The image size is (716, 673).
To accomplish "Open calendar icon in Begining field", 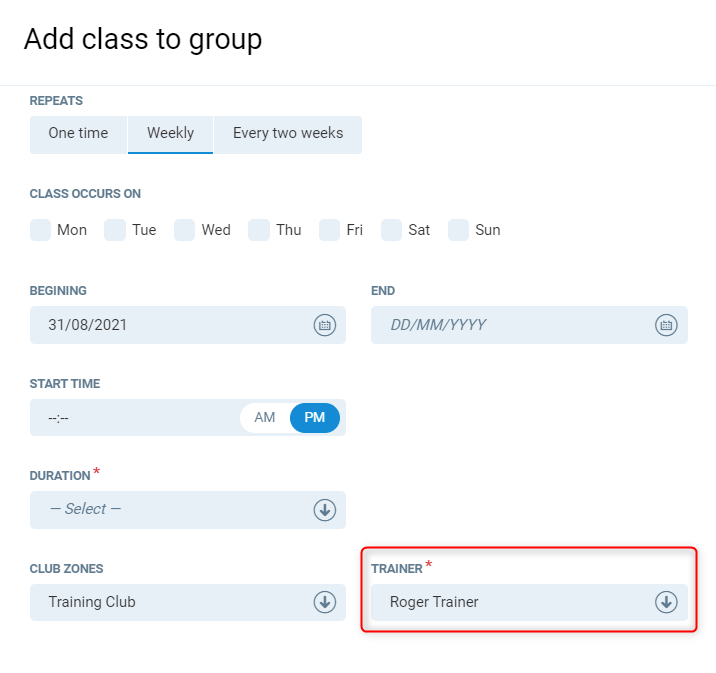I will [324, 325].
